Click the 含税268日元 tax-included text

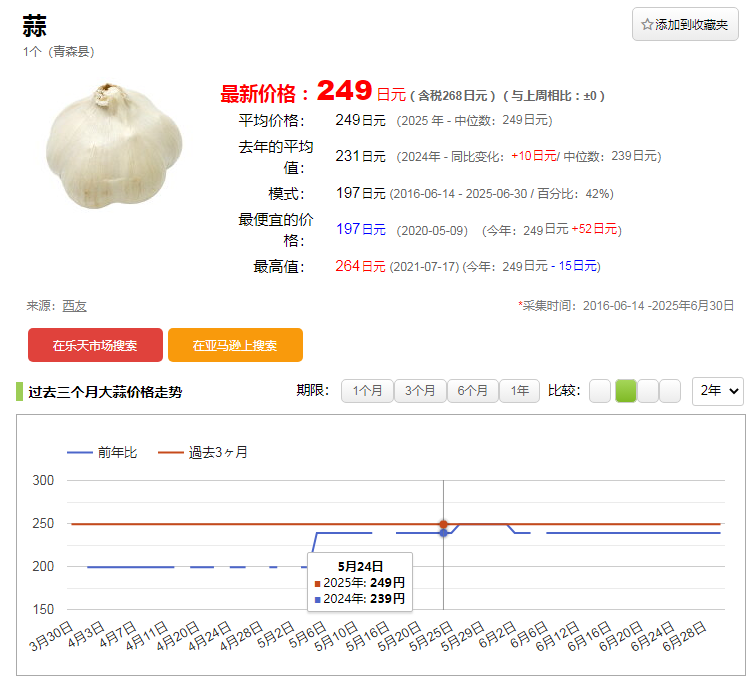tap(453, 96)
